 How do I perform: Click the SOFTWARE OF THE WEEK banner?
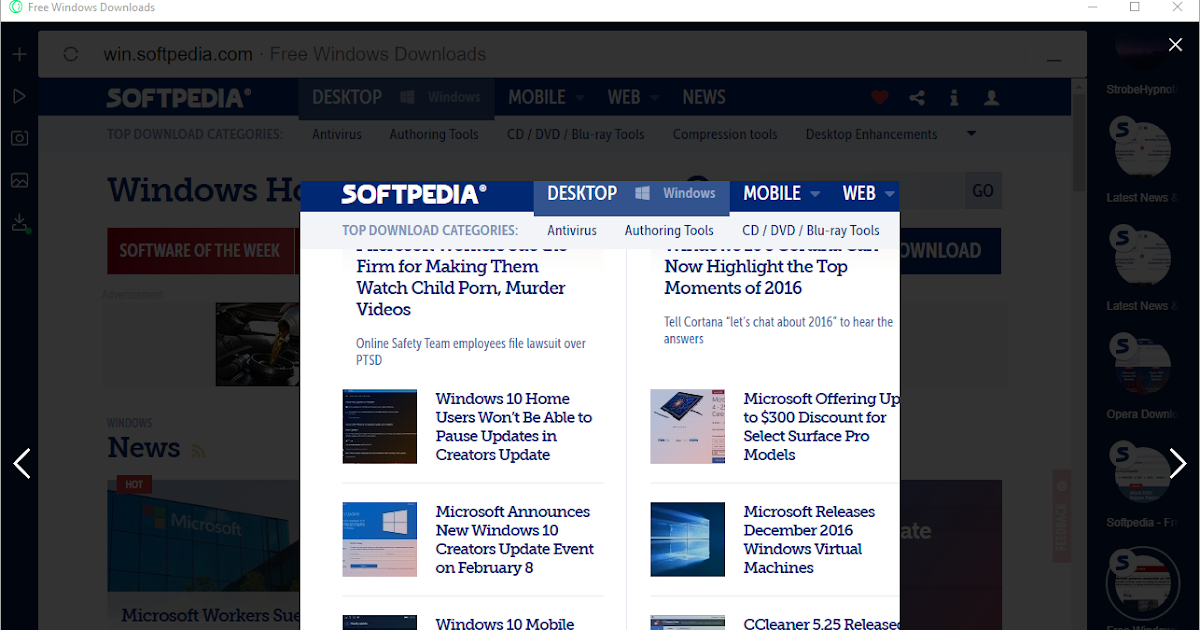[200, 251]
